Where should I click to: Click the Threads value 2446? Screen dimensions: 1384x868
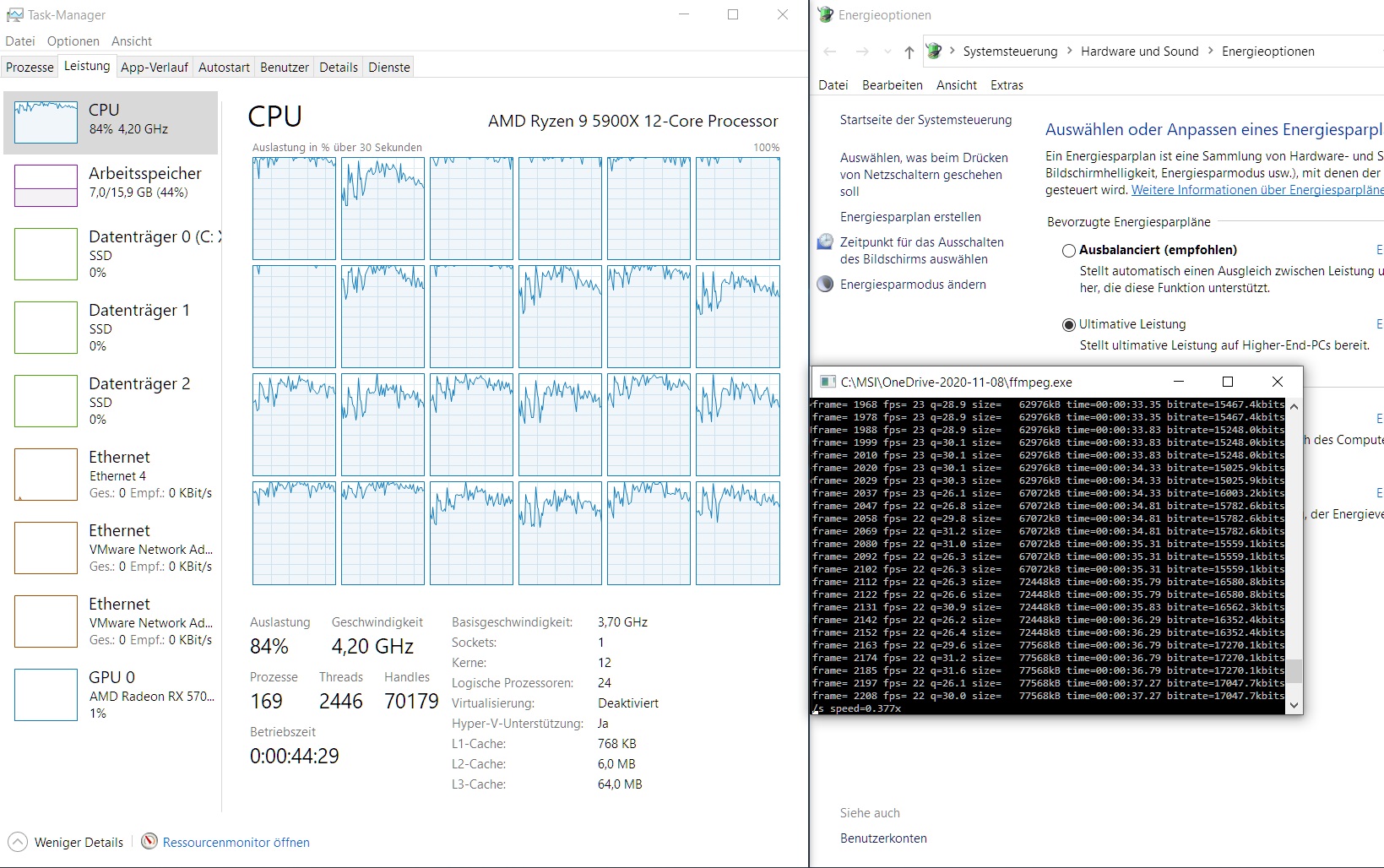341,701
